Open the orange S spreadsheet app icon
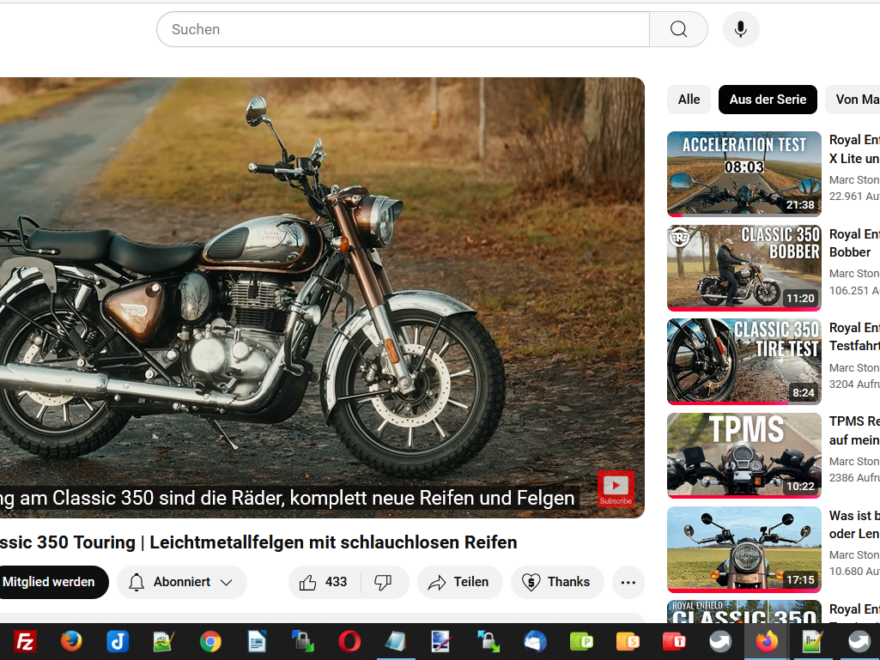The height and width of the screenshot is (660, 880). (x=627, y=641)
